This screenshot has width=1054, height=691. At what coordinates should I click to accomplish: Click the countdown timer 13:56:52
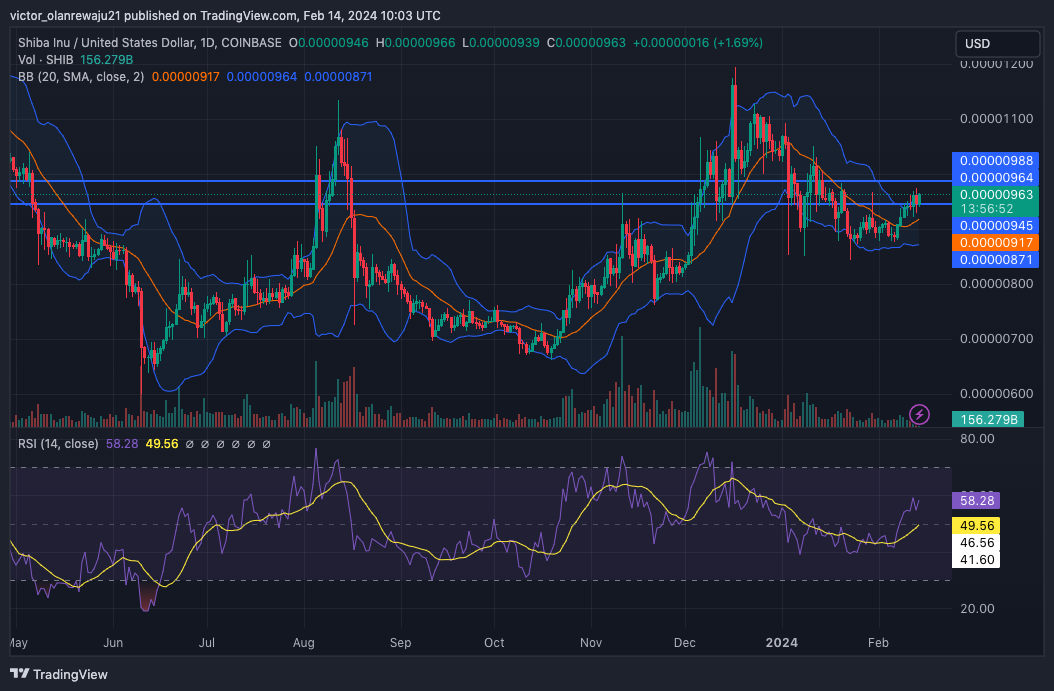tap(987, 209)
